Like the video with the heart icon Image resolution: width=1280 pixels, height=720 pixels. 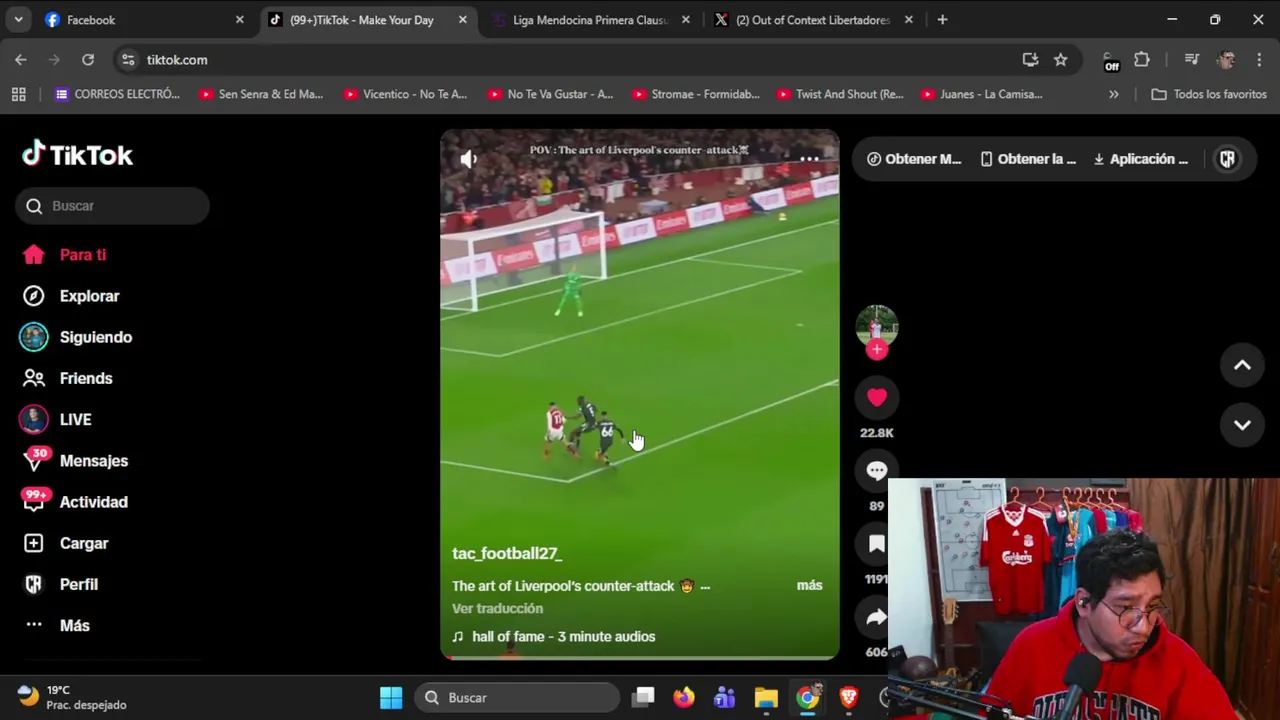point(877,398)
